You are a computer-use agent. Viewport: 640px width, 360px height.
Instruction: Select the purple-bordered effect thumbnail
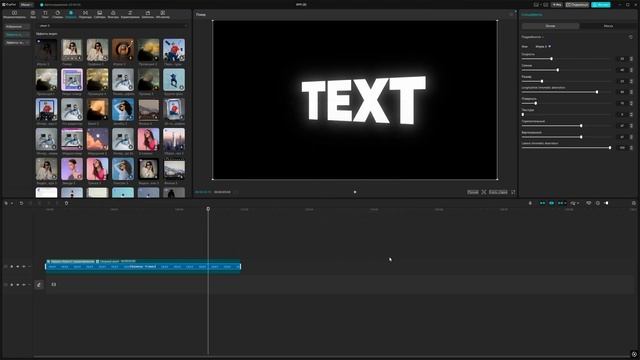tap(72, 80)
